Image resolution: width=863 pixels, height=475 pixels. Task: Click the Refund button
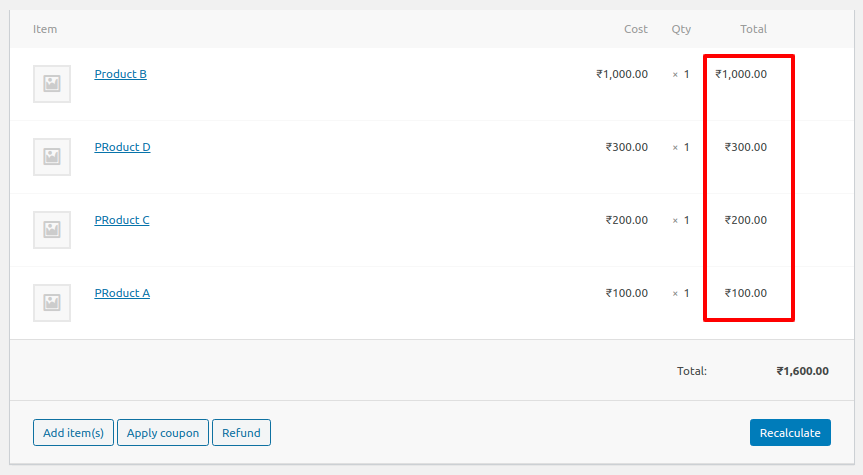pyautogui.click(x=241, y=433)
